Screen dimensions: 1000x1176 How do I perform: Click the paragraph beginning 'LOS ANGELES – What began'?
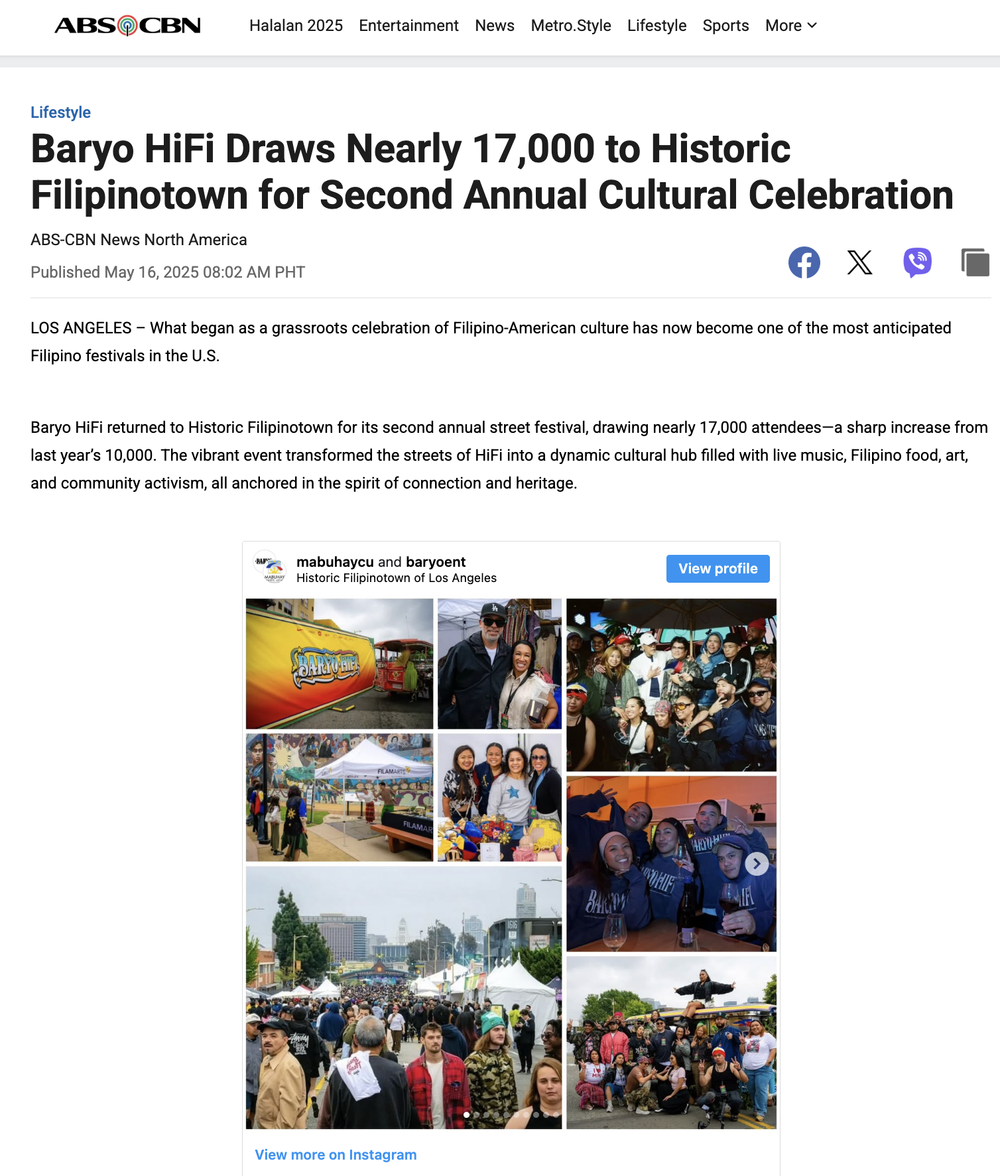[x=491, y=342]
